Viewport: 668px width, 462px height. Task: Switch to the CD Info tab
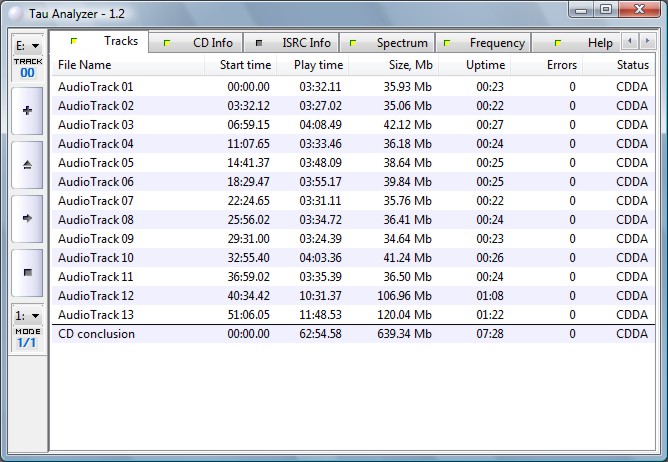click(203, 43)
